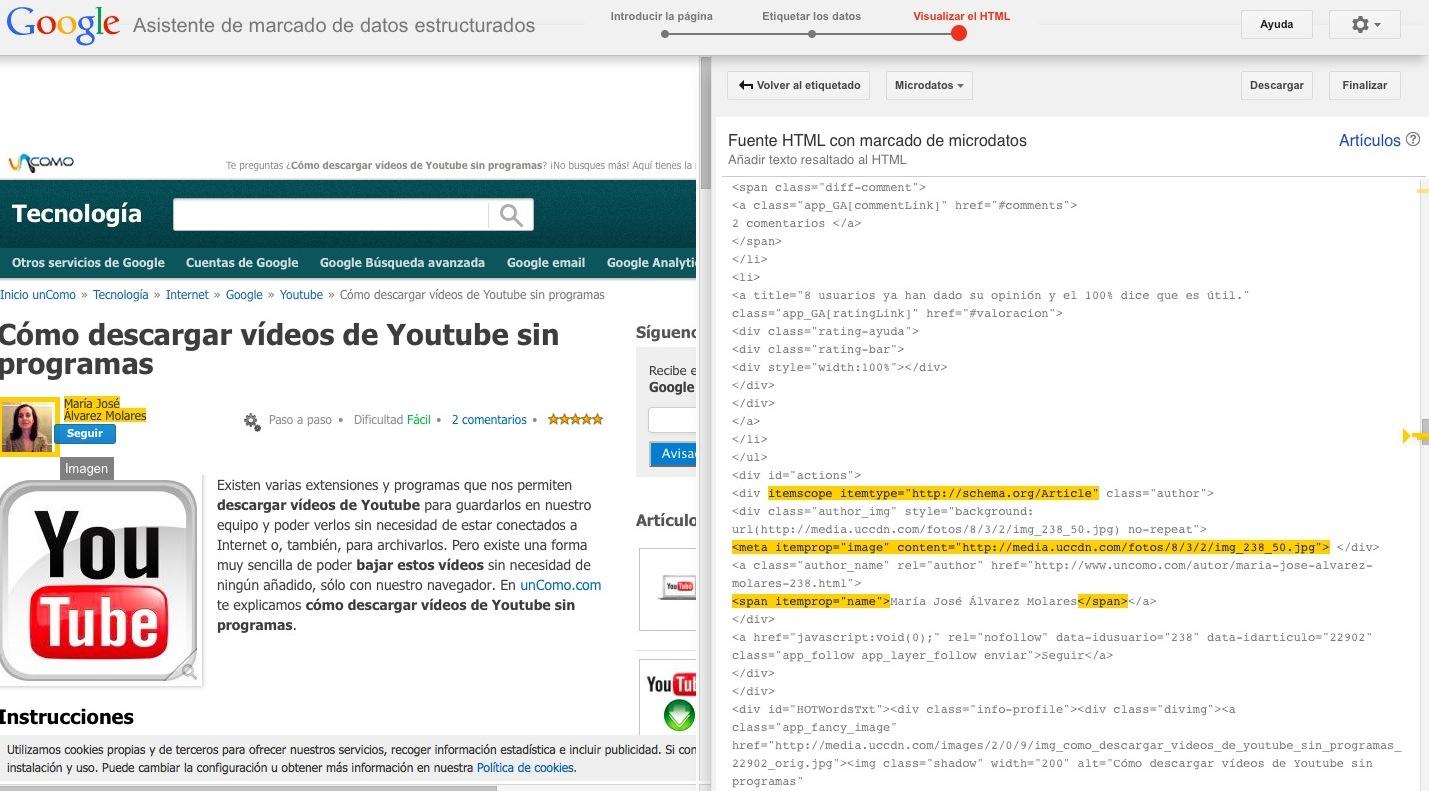
Task: Click the site search input field
Action: (330, 215)
